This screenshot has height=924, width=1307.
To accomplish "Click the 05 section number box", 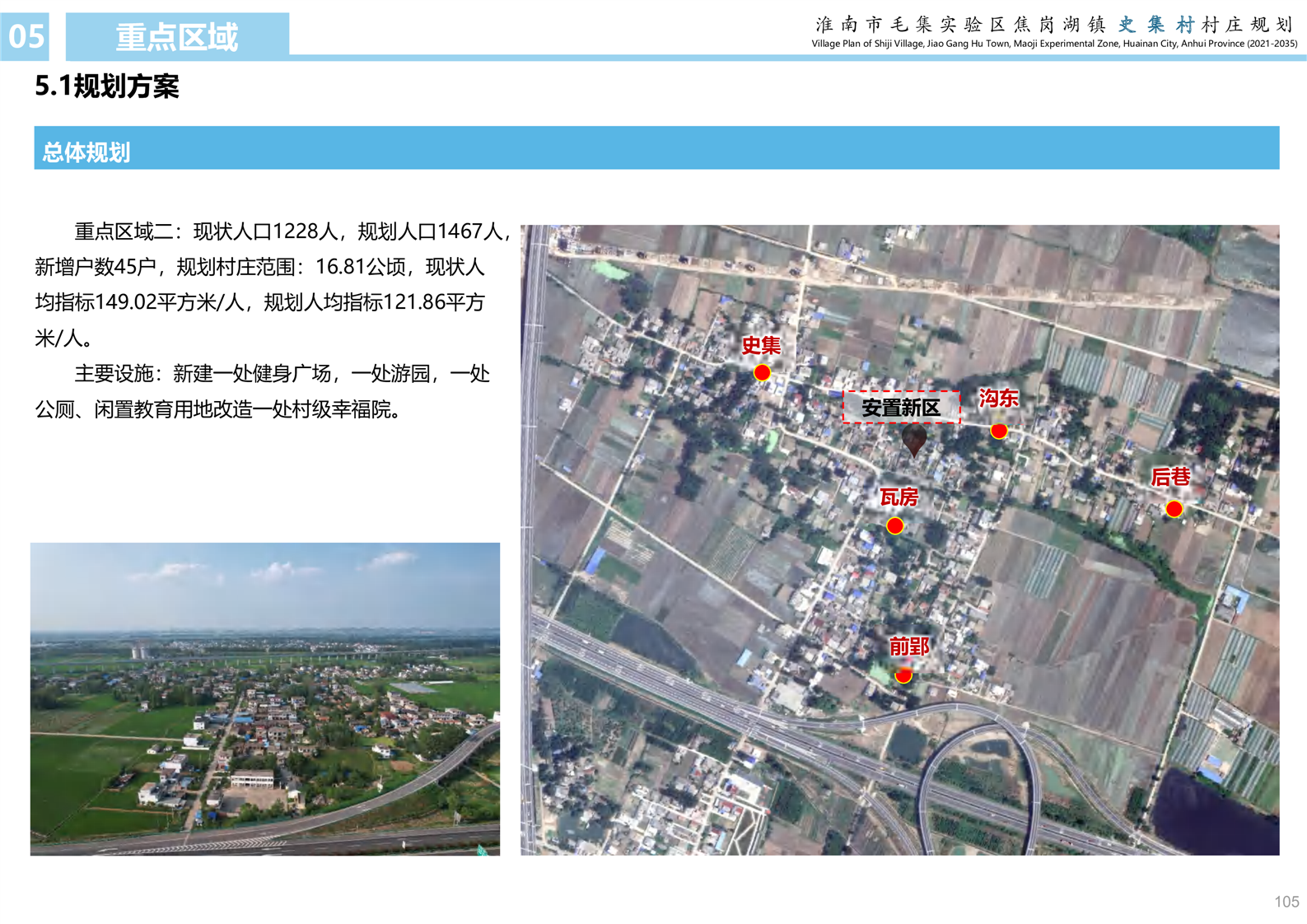I will [26, 37].
